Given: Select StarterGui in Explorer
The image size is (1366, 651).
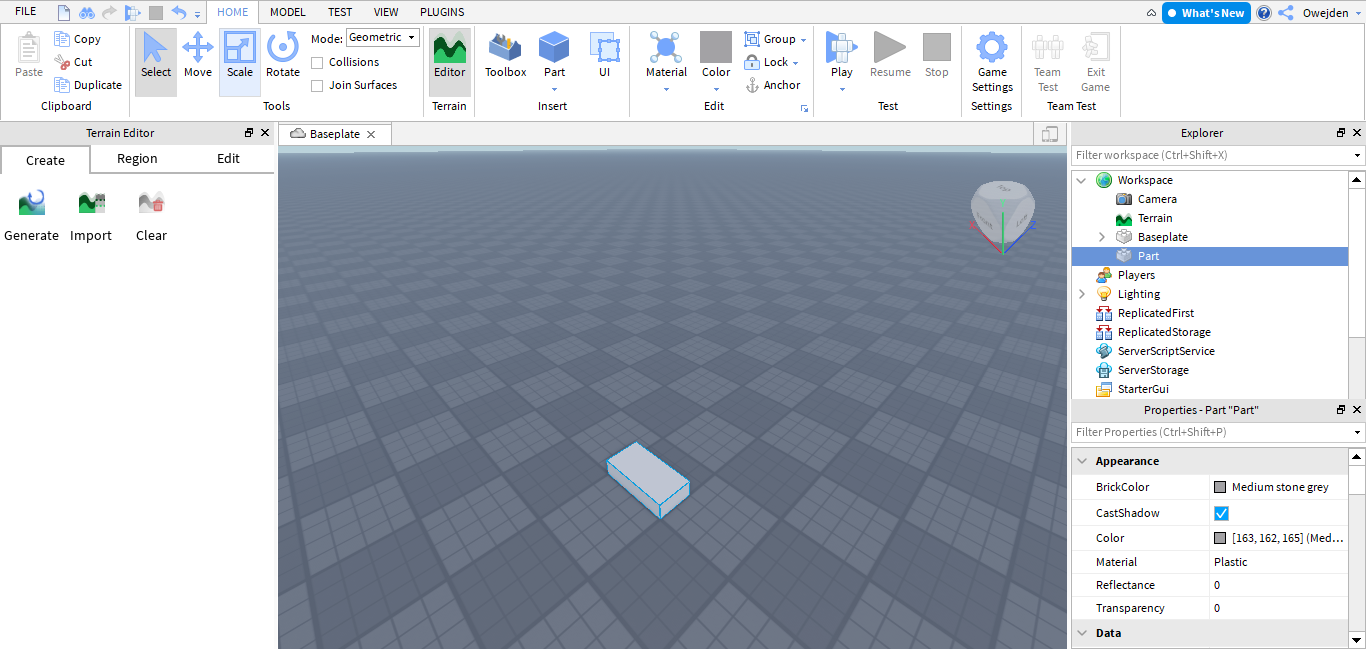Looking at the screenshot, I should [1143, 389].
